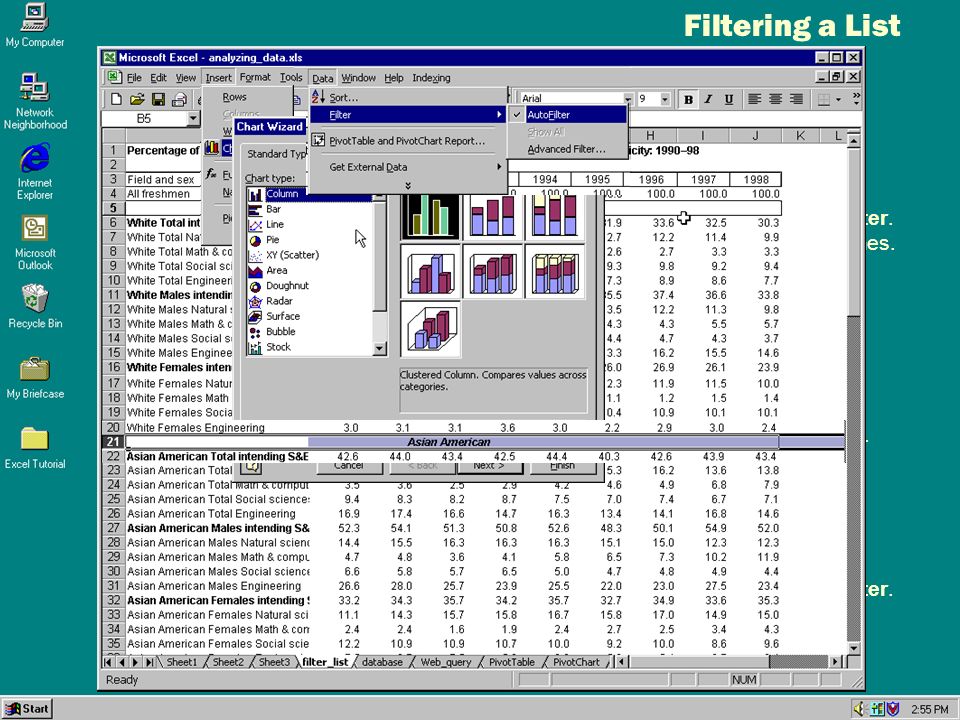Click PivotTable and PivotChart Report entry
The height and width of the screenshot is (720, 960).
(x=408, y=140)
